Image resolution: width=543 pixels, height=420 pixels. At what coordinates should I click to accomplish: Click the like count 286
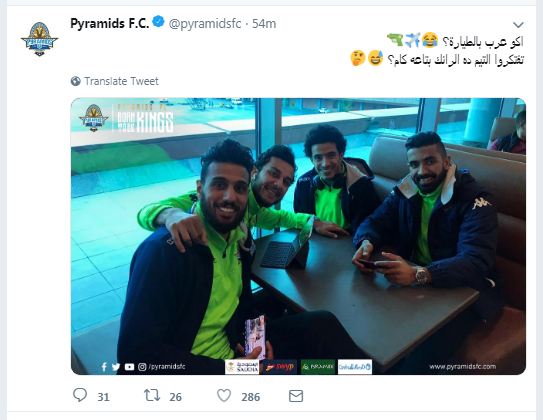click(250, 397)
